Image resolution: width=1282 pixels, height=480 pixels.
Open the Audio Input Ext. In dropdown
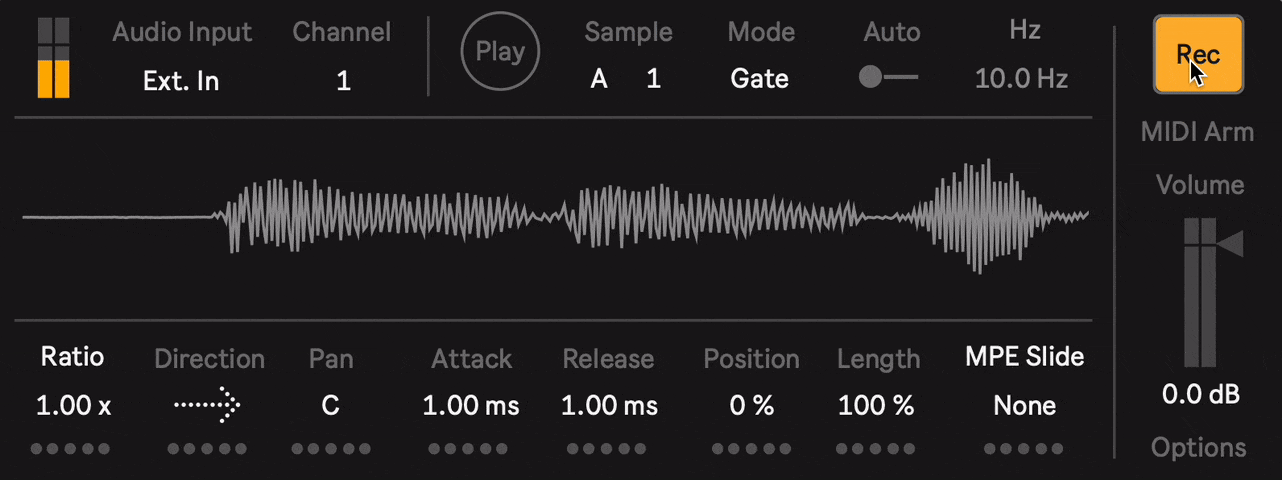(180, 80)
